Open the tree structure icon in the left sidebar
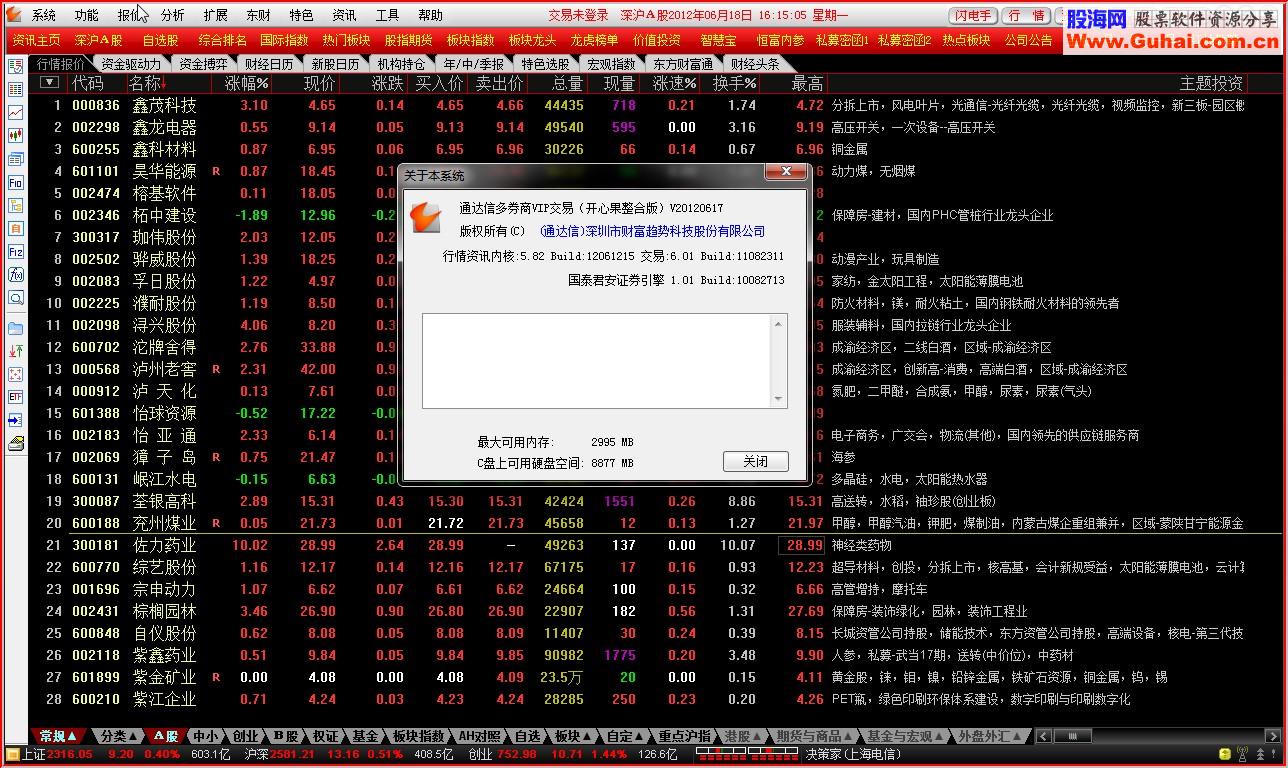This screenshot has height=768, width=1288. 15,206
